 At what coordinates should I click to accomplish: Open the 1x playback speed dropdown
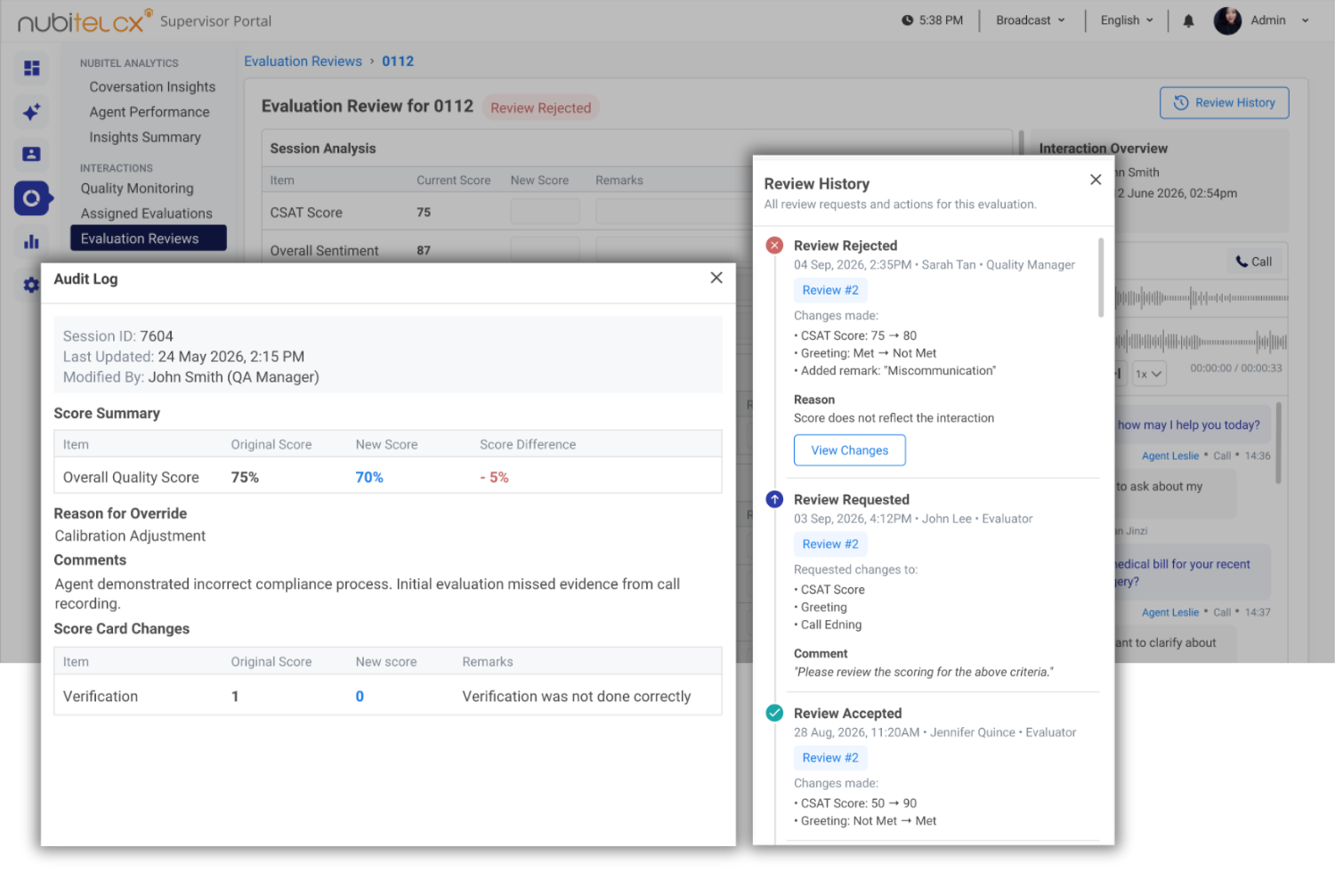point(1148,374)
